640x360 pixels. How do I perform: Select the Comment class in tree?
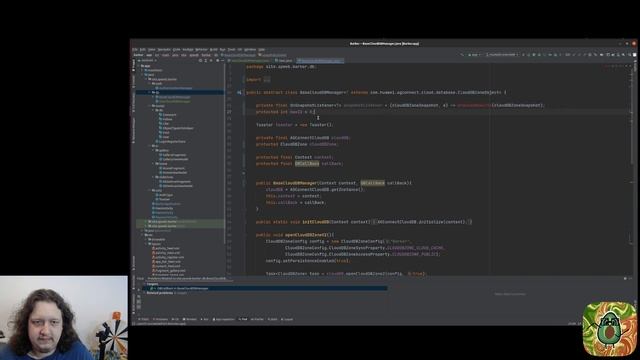pos(169,115)
